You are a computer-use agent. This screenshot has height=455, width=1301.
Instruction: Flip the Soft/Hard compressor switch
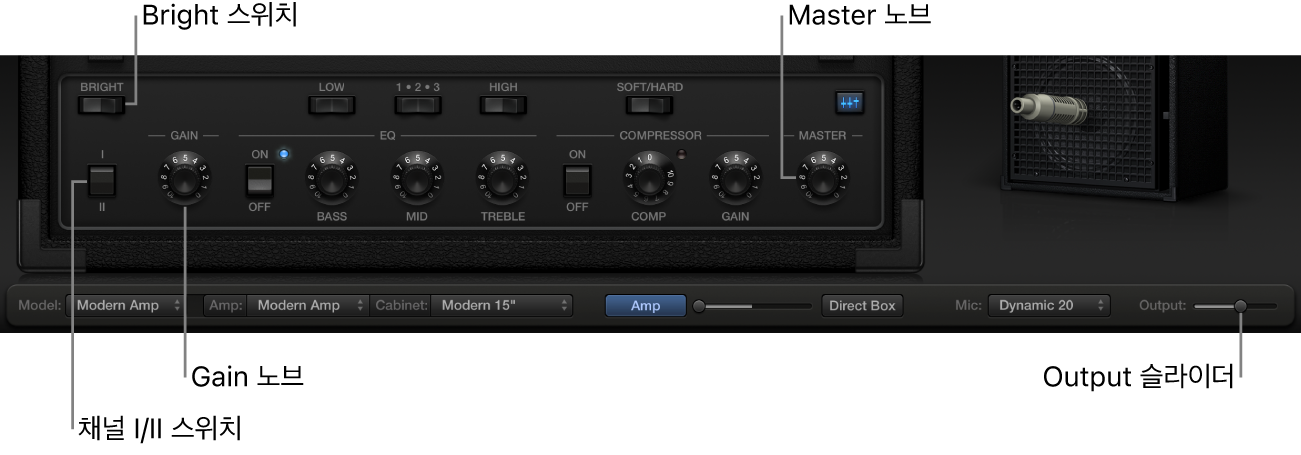point(649,104)
